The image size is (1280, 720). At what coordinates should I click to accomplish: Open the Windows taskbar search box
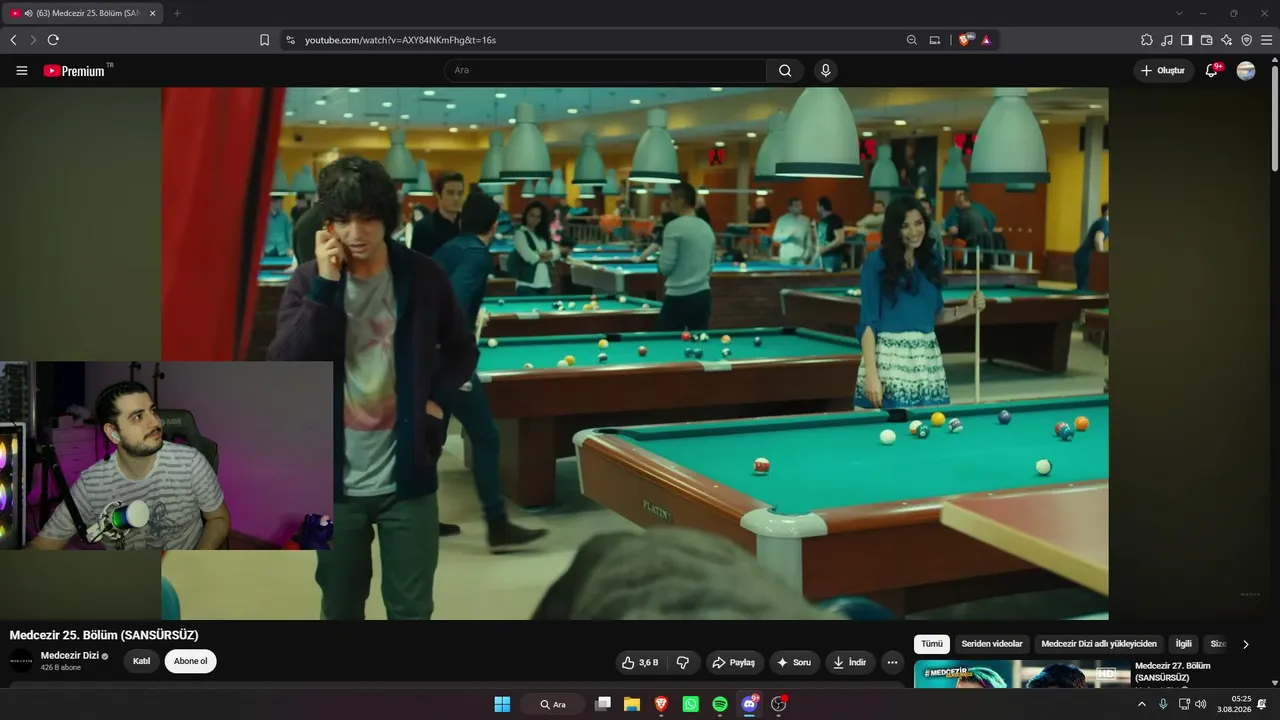(x=553, y=704)
